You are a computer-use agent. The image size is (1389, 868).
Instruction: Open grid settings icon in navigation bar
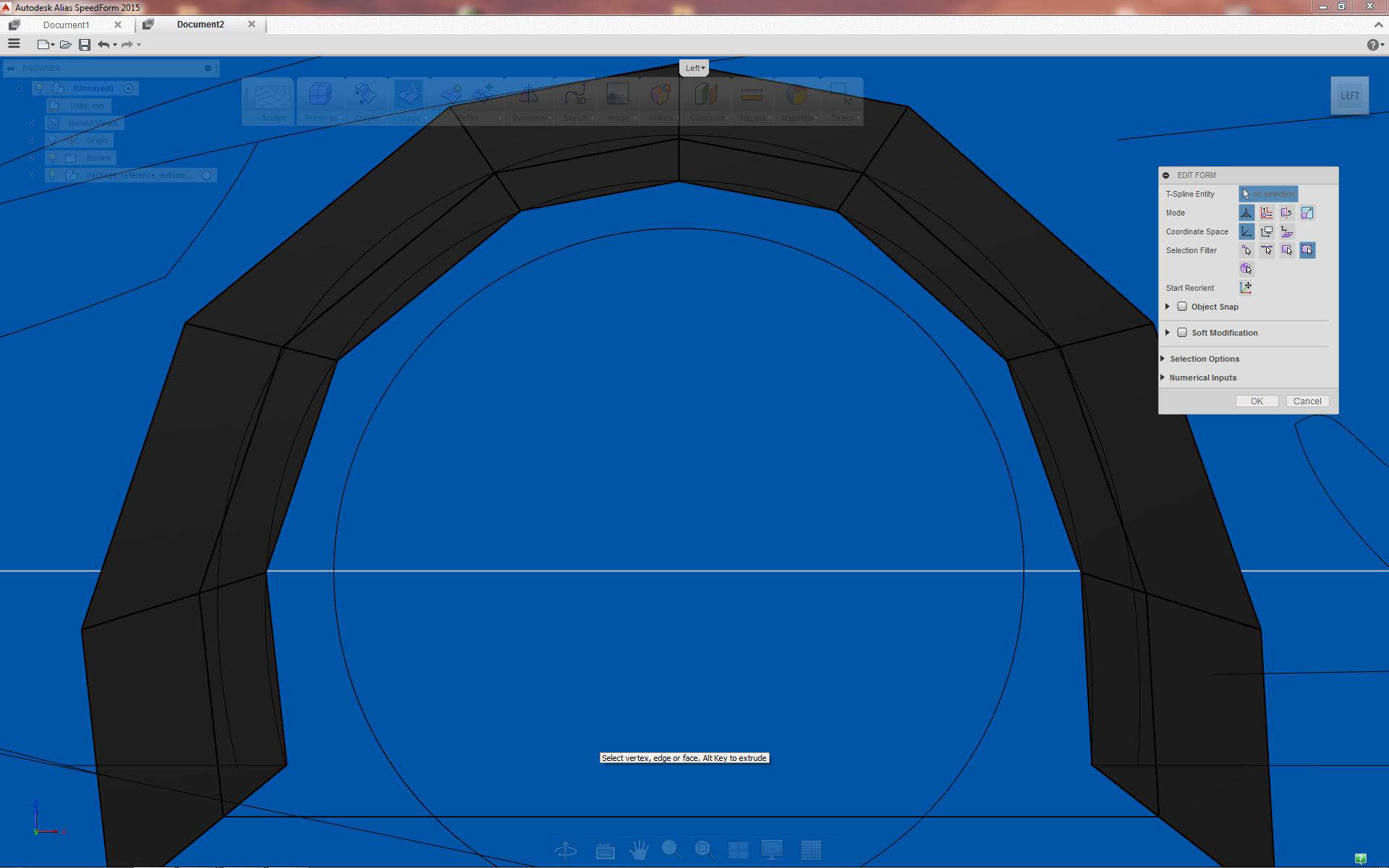pyautogui.click(x=811, y=850)
